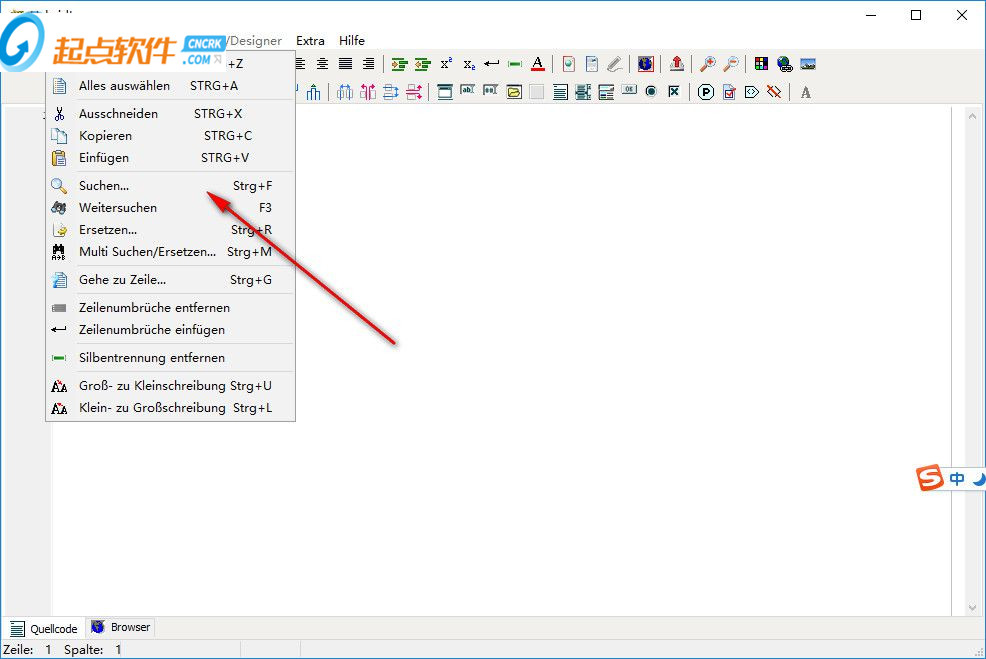Click the multi-line textarea form icon
The width and height of the screenshot is (986, 659).
click(560, 92)
